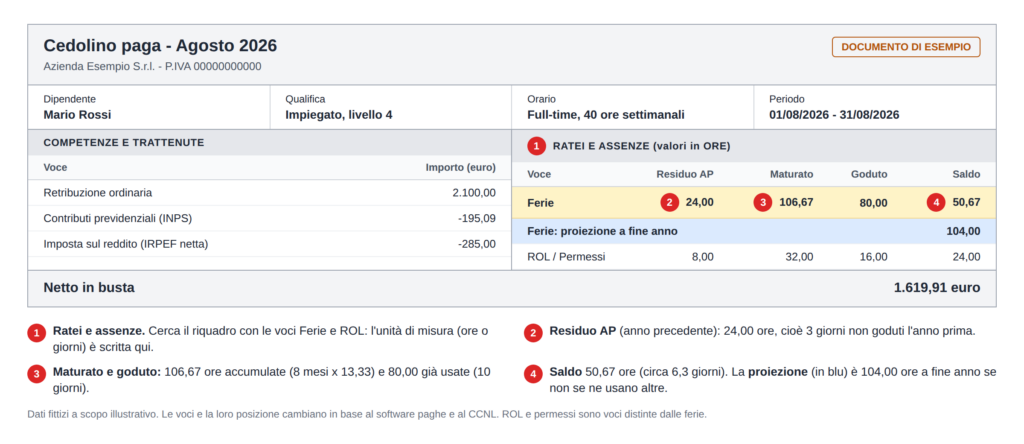Viewport: 1024px width, 444px height.
Task: Select the Imposta sul reddito (IRPEF netta) row
Action: (x=269, y=244)
